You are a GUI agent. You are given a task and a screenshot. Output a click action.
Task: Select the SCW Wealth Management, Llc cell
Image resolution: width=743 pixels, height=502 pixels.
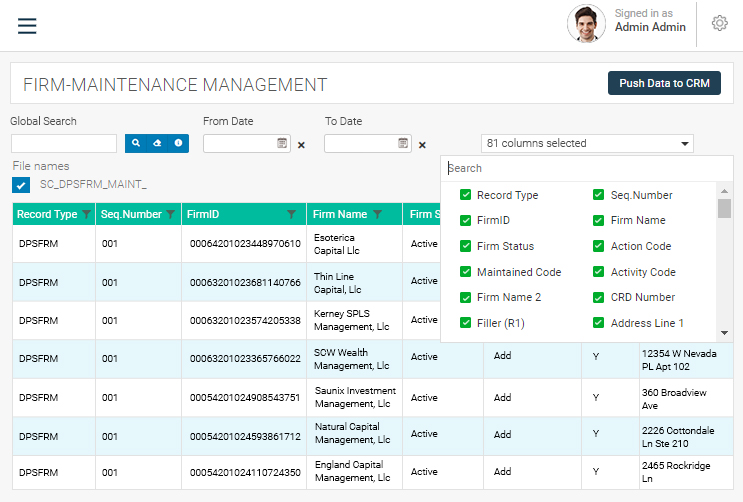click(x=354, y=359)
